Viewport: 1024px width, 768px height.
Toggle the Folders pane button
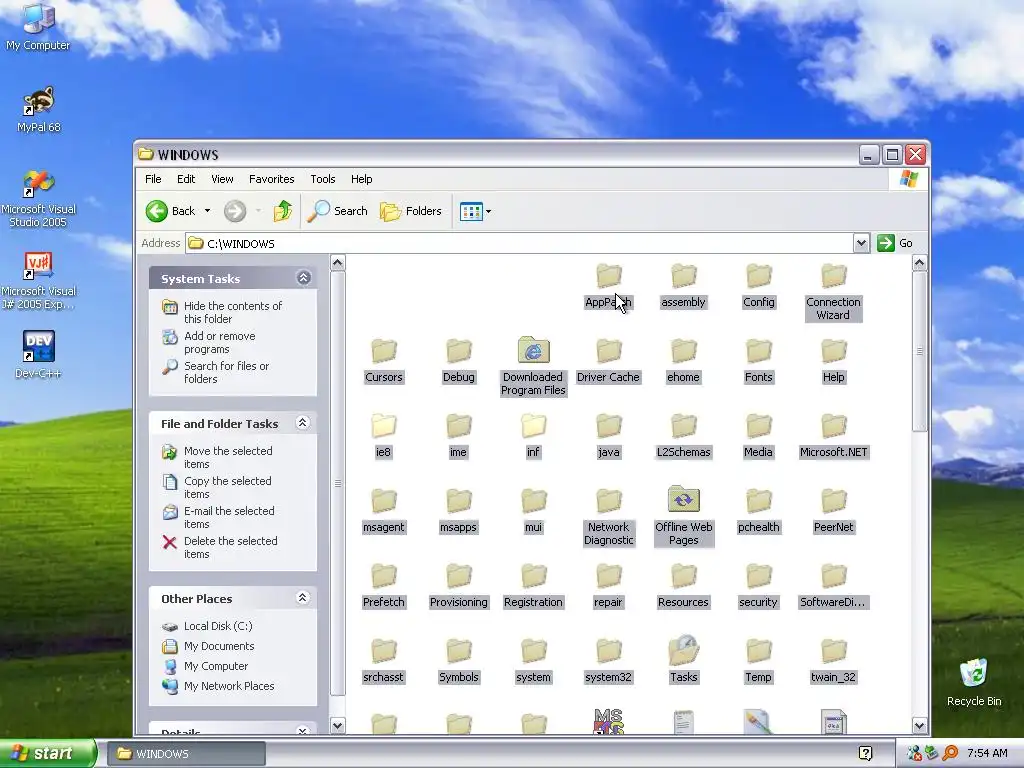411,211
